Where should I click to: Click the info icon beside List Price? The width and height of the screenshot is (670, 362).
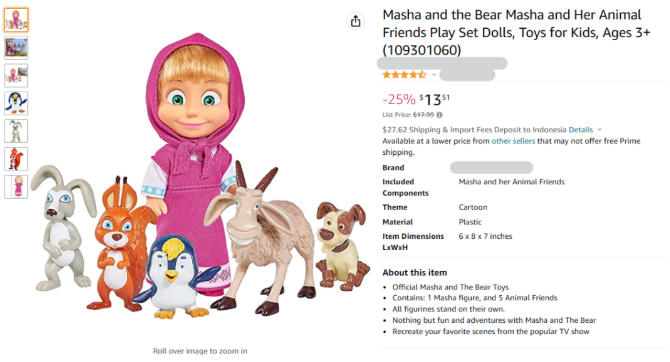tap(440, 115)
